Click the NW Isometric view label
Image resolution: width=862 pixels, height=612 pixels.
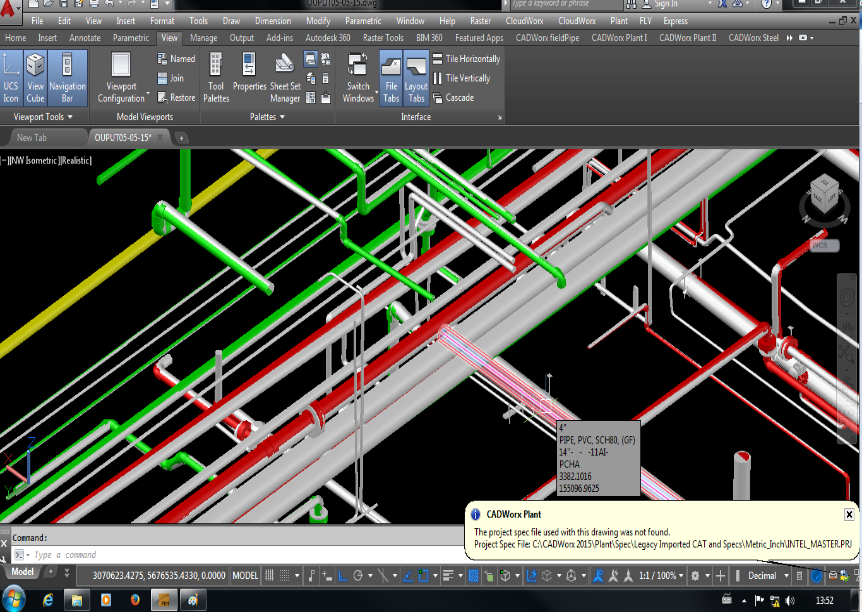(x=33, y=161)
